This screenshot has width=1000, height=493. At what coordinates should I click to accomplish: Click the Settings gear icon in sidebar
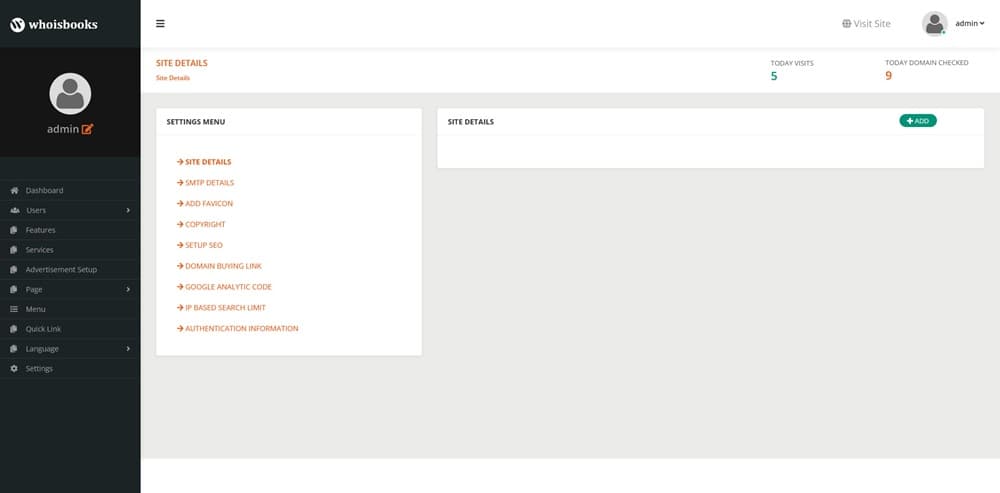click(x=14, y=368)
